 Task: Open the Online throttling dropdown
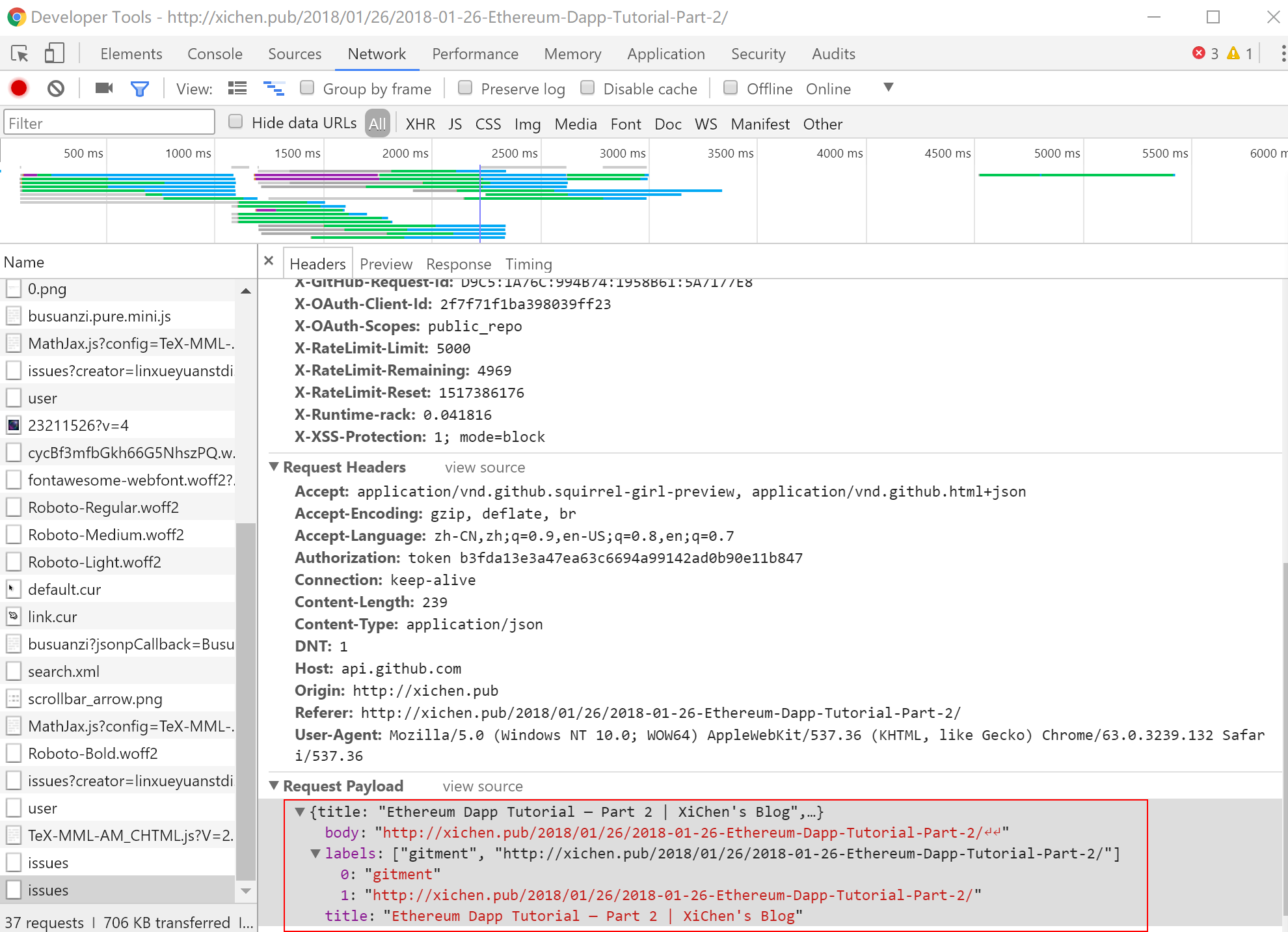coord(828,89)
